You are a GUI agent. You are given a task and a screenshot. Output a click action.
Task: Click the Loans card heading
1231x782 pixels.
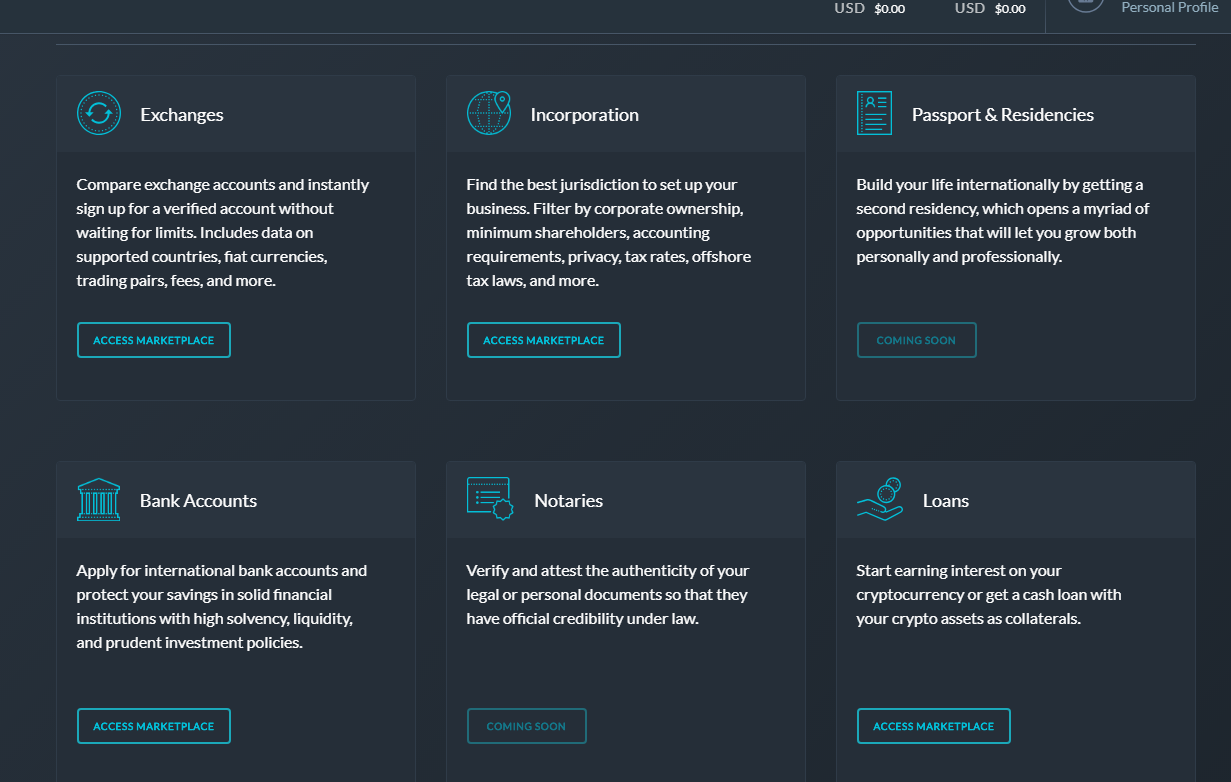click(x=946, y=500)
